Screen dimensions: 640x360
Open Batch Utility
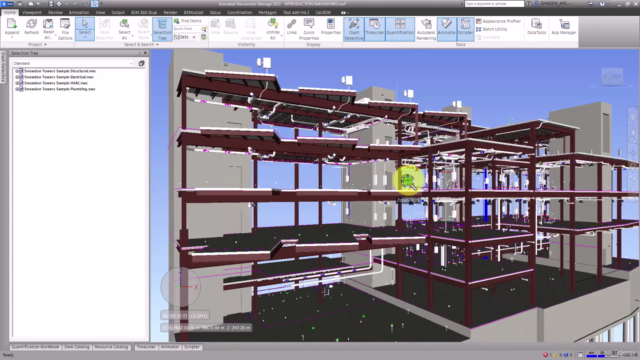[x=491, y=29]
